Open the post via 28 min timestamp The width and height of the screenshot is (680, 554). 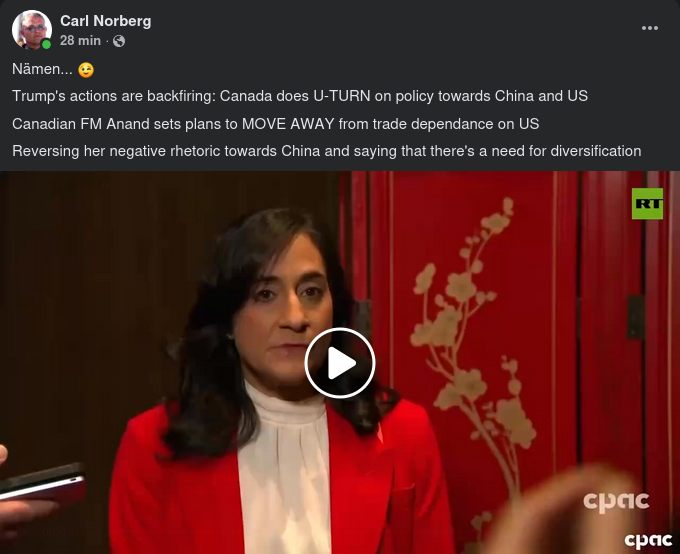click(80, 40)
